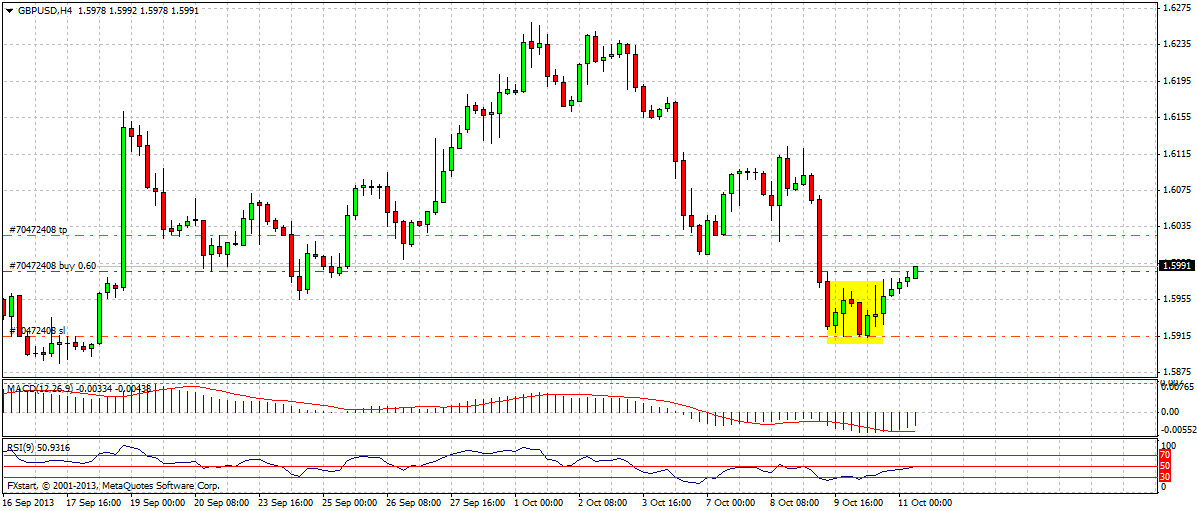
Task: Click the 1.6235 price scale value
Action: pyautogui.click(x=1176, y=44)
